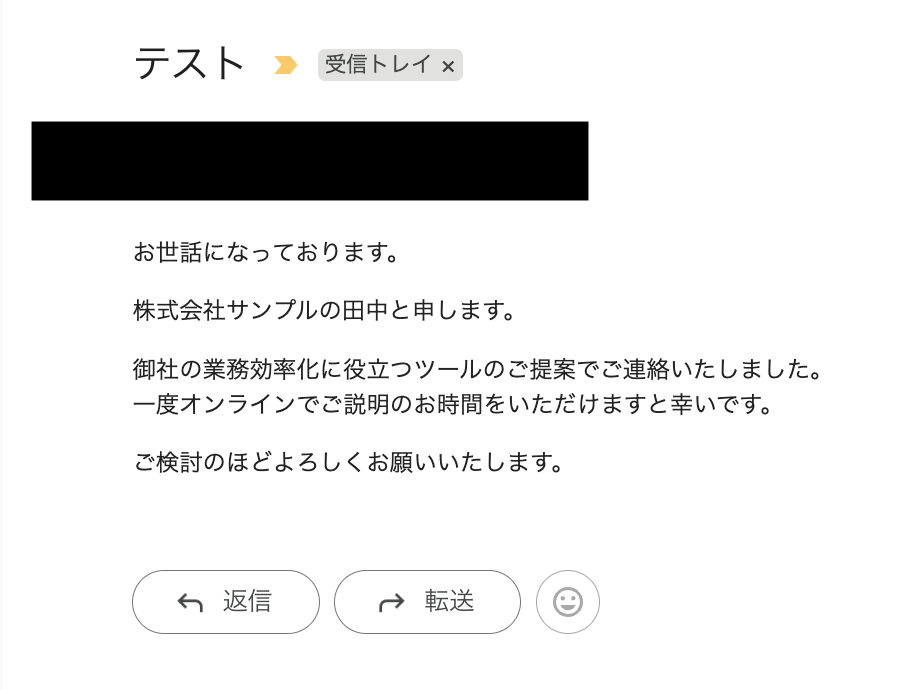This screenshot has height=690, width=898.
Task: Click the 受信トレイ label chip text
Action: pyautogui.click(x=379, y=65)
